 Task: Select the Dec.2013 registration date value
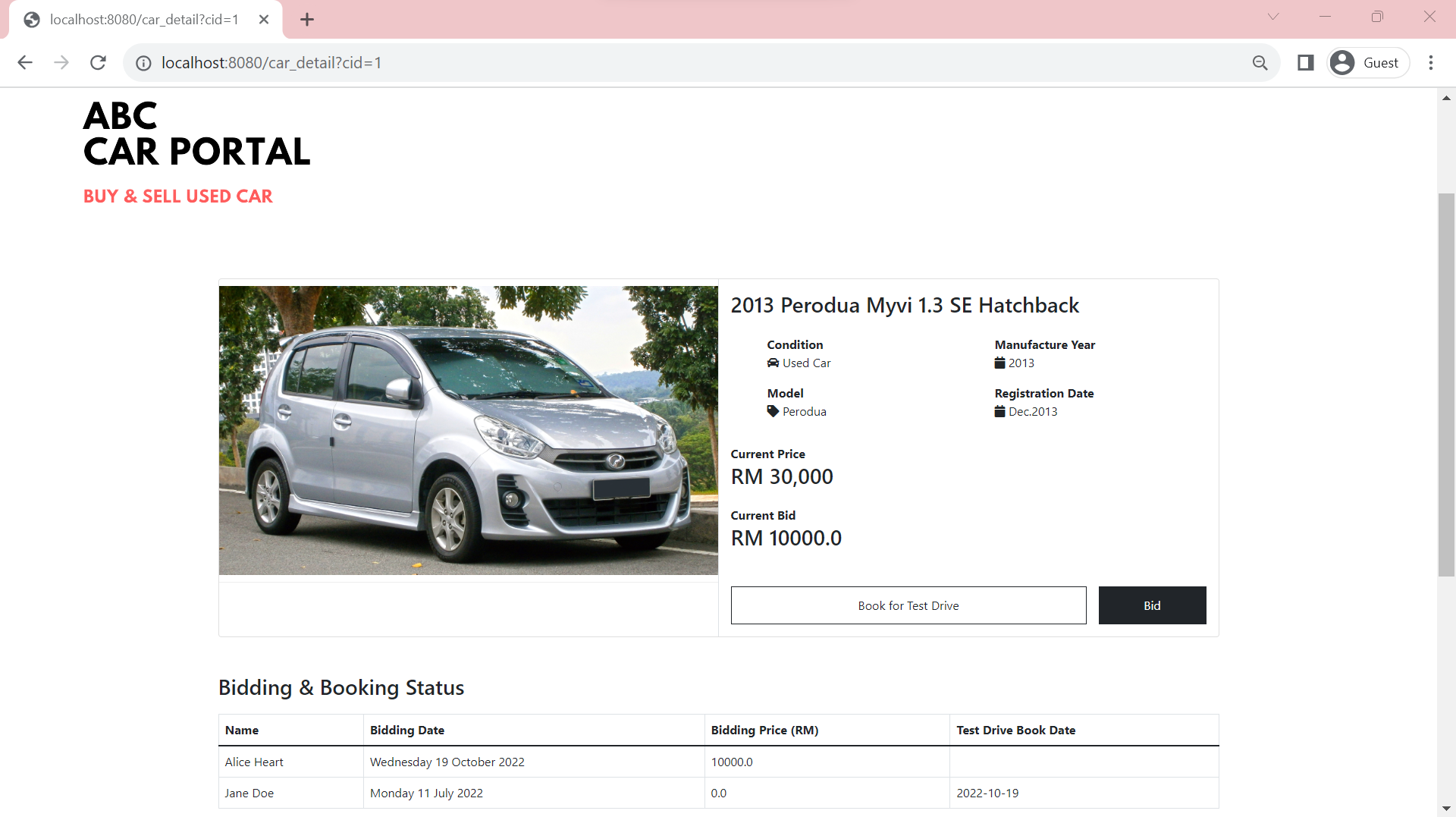(x=1033, y=412)
